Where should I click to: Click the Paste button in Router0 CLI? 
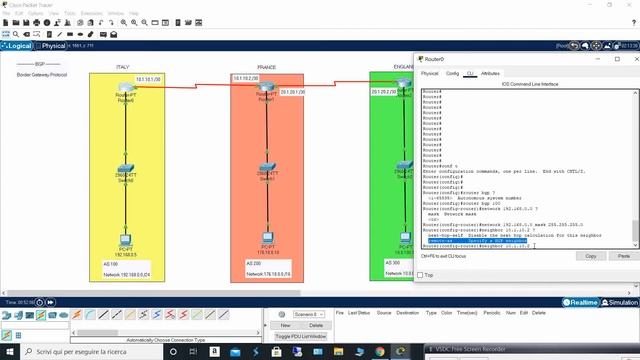point(624,256)
